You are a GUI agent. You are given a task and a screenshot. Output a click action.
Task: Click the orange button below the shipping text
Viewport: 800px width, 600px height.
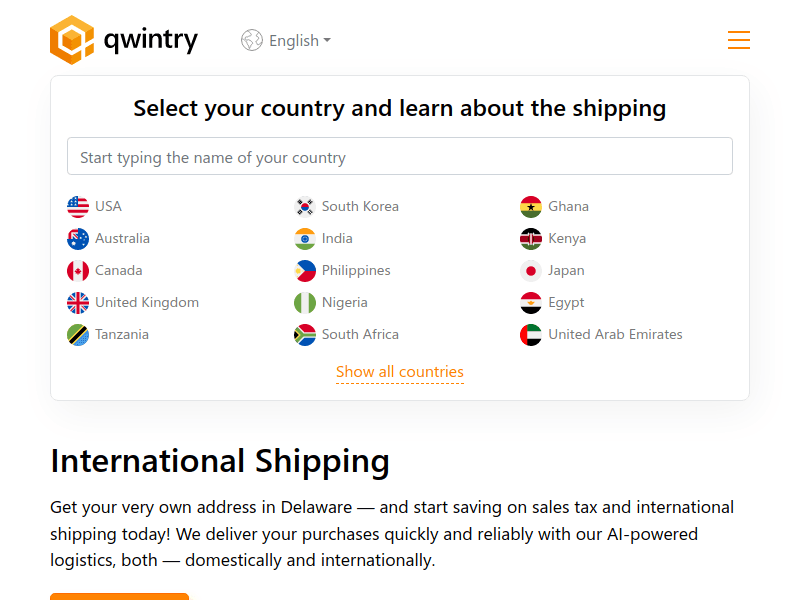click(119, 597)
